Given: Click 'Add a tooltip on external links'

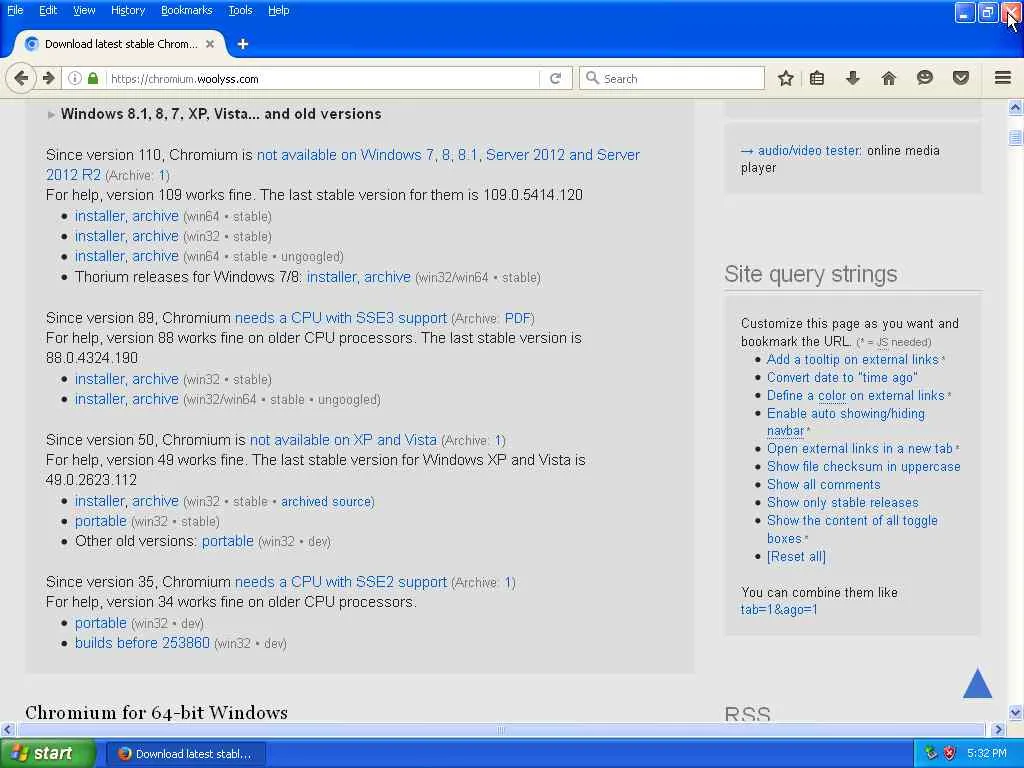Looking at the screenshot, I should coord(852,360).
